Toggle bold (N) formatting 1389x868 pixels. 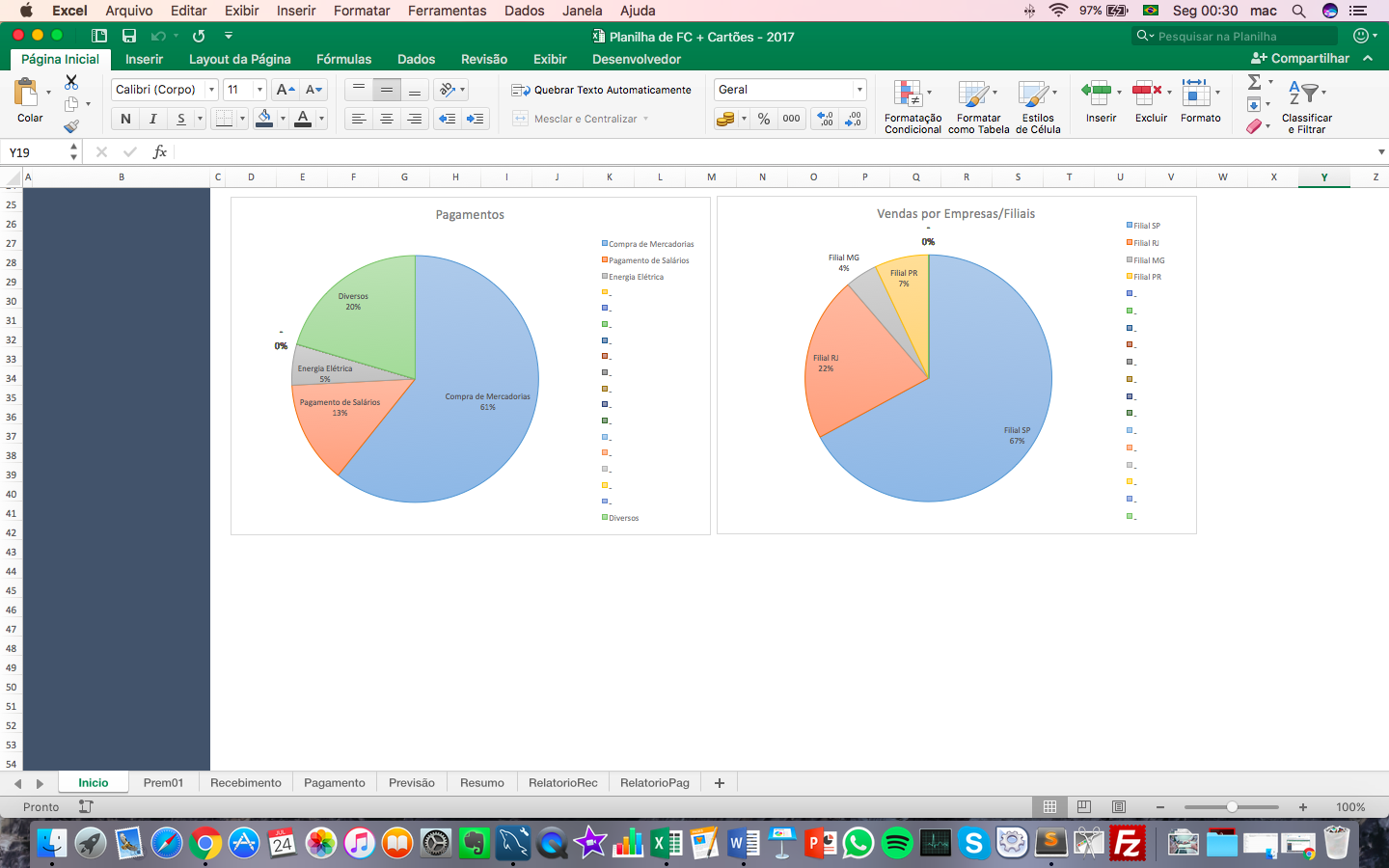pyautogui.click(x=125, y=119)
